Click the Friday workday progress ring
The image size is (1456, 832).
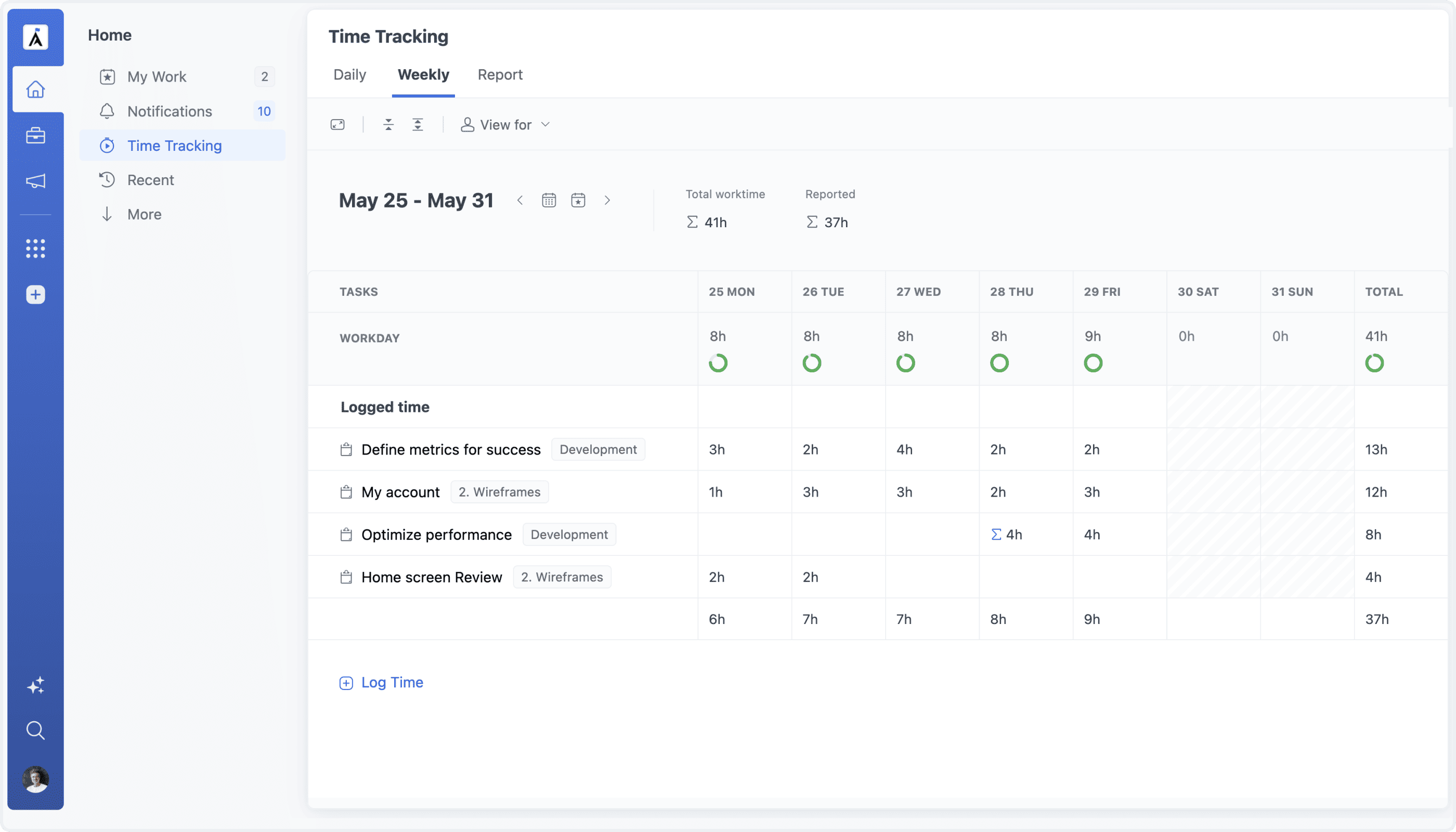(x=1093, y=363)
